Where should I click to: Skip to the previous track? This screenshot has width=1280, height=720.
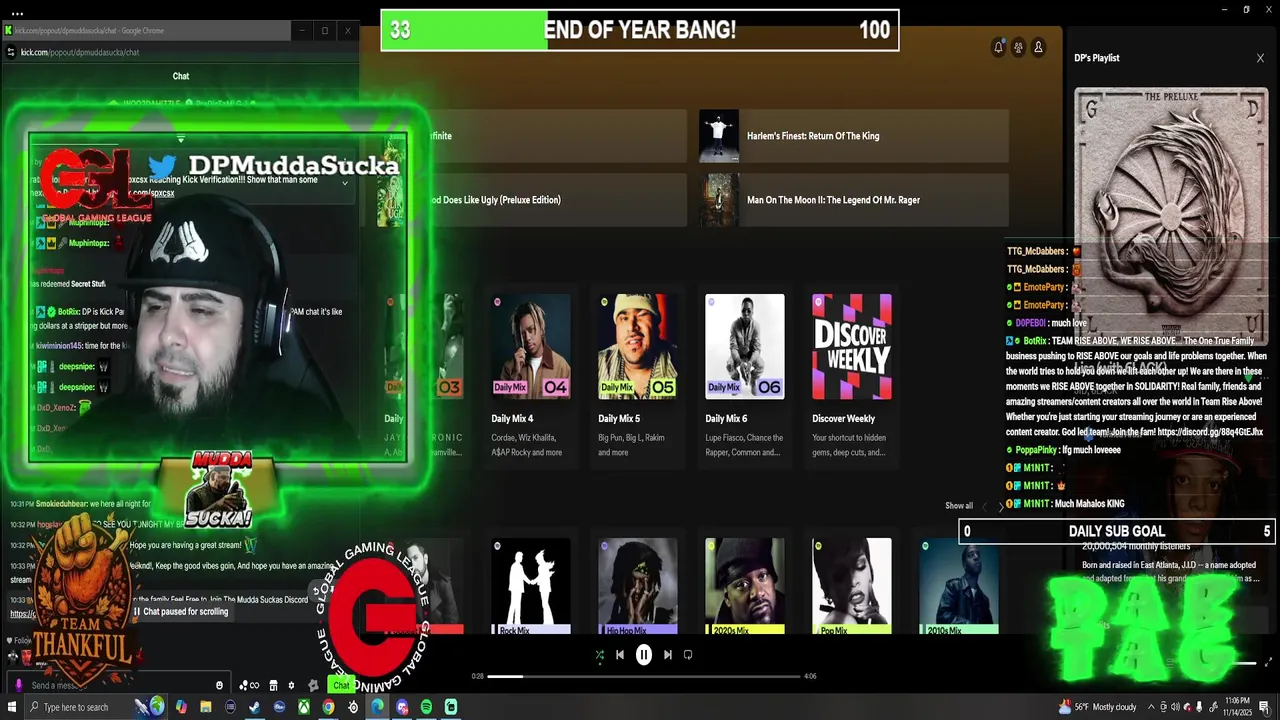(x=620, y=655)
